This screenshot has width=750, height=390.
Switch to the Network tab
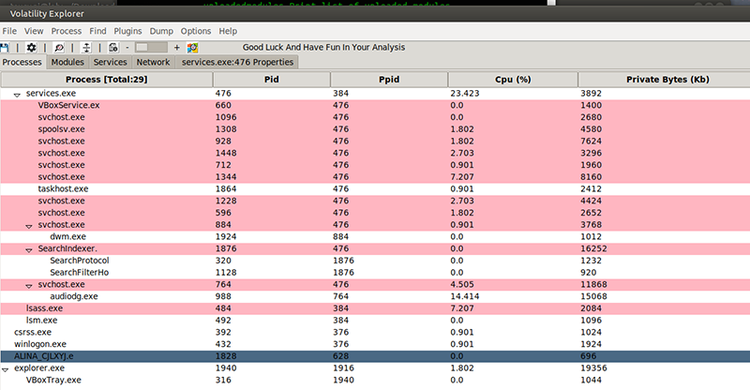coord(153,62)
